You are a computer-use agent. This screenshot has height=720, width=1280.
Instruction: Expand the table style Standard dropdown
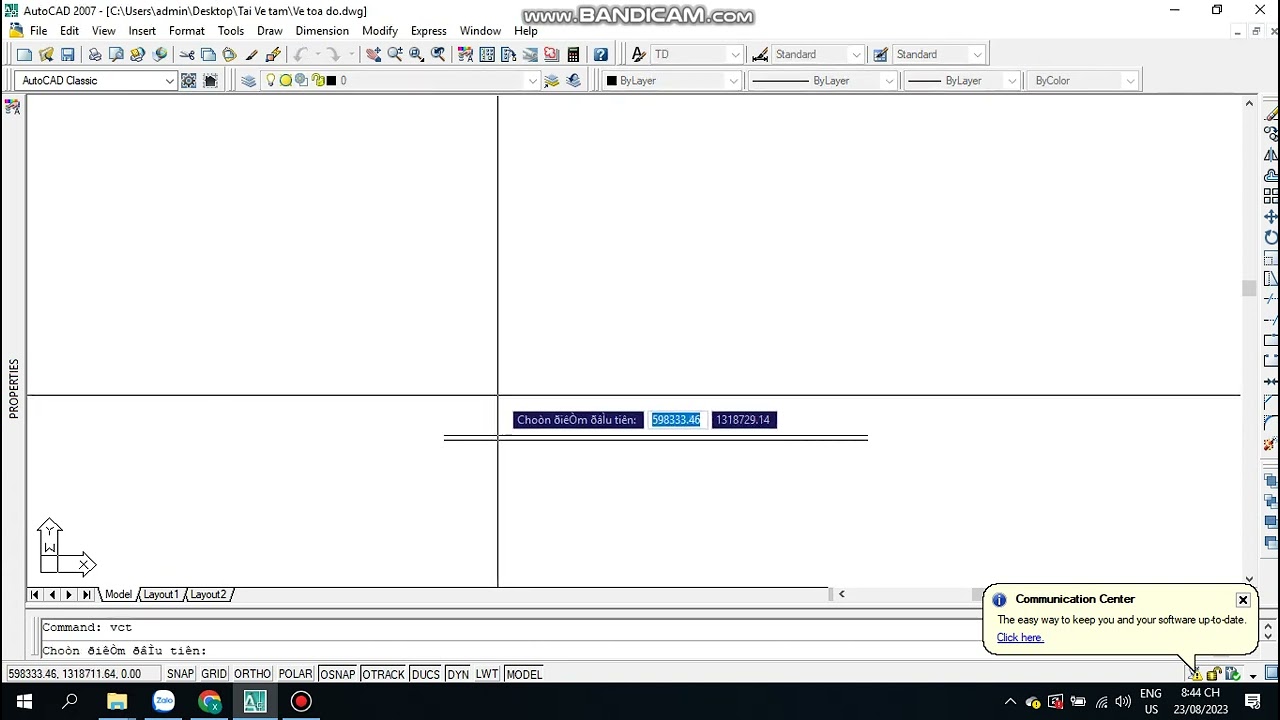pos(977,54)
